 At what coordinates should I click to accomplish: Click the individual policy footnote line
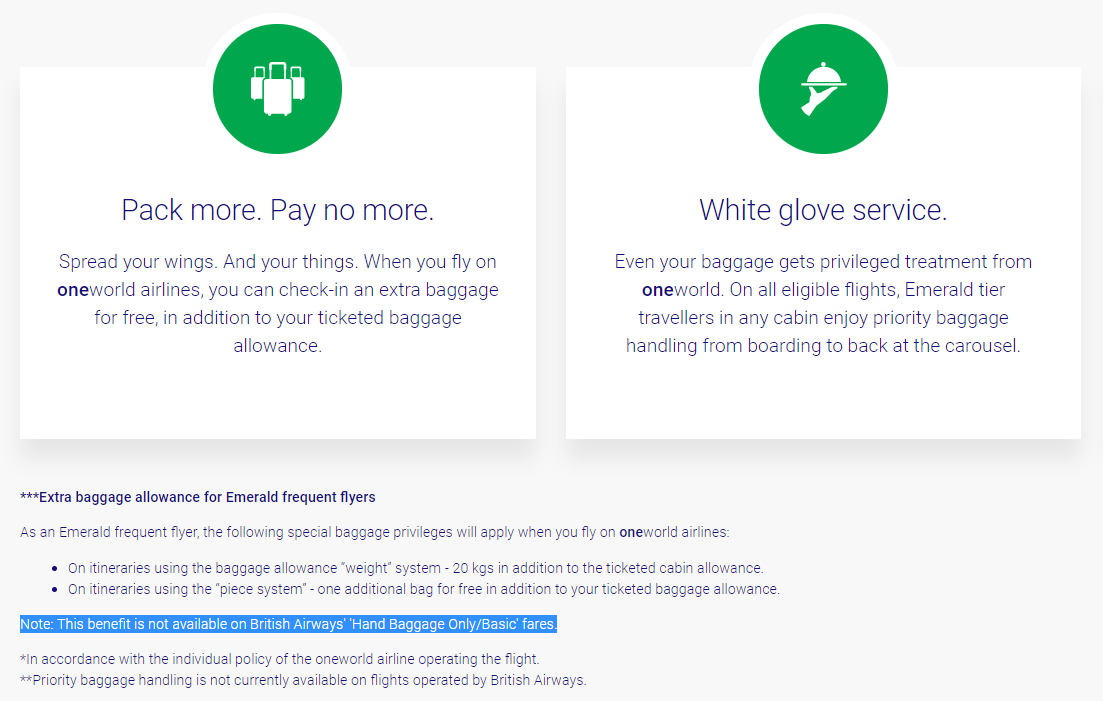[279, 659]
